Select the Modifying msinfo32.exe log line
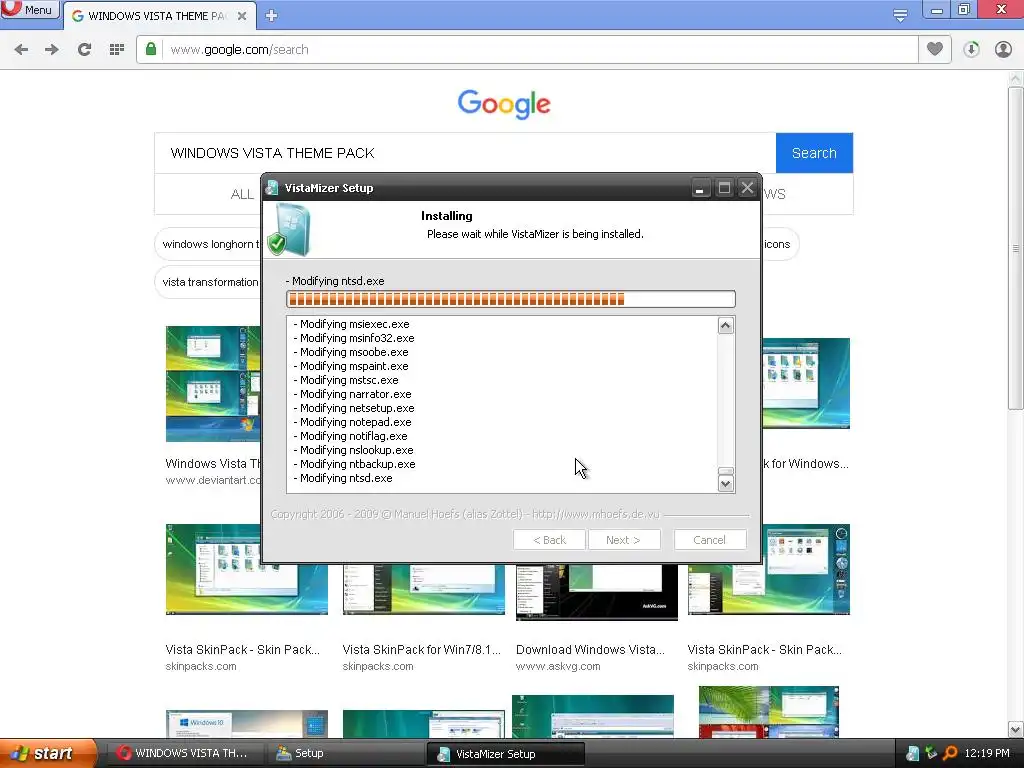 tap(354, 338)
